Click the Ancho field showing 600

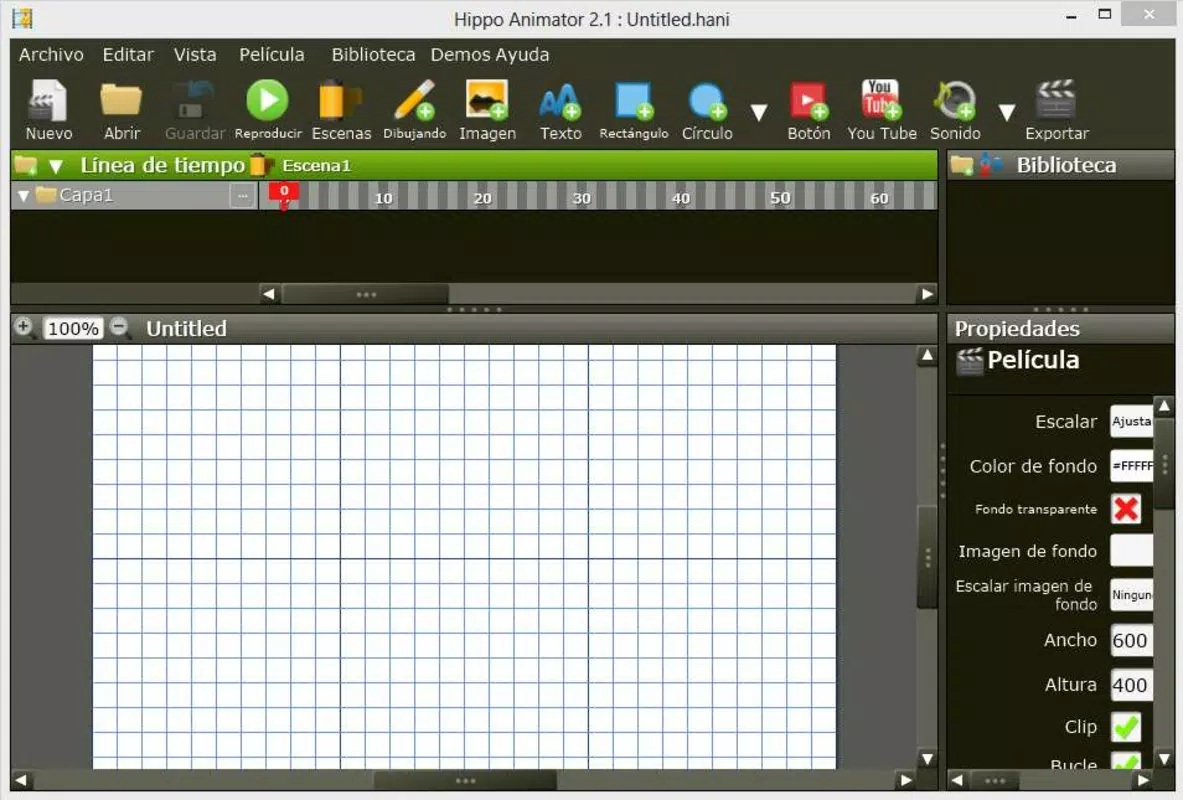1131,640
